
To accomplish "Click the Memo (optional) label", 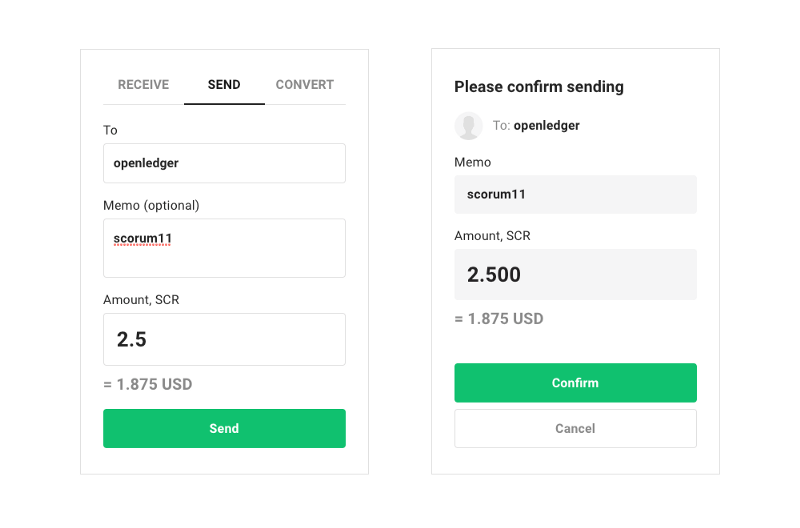I will pyautogui.click(x=151, y=206).
